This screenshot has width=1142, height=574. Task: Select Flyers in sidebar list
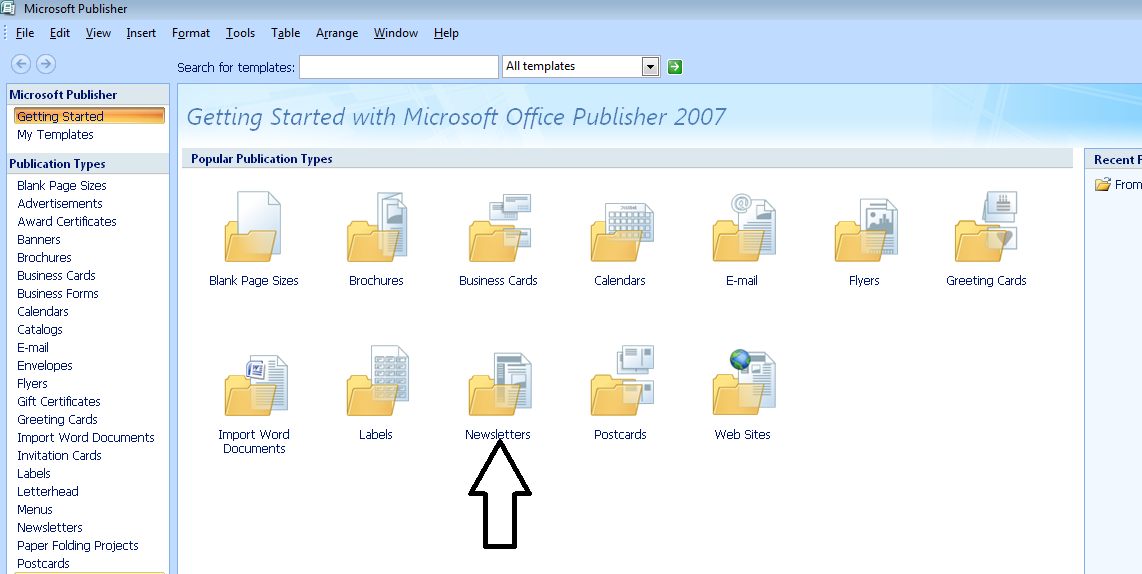coord(32,384)
